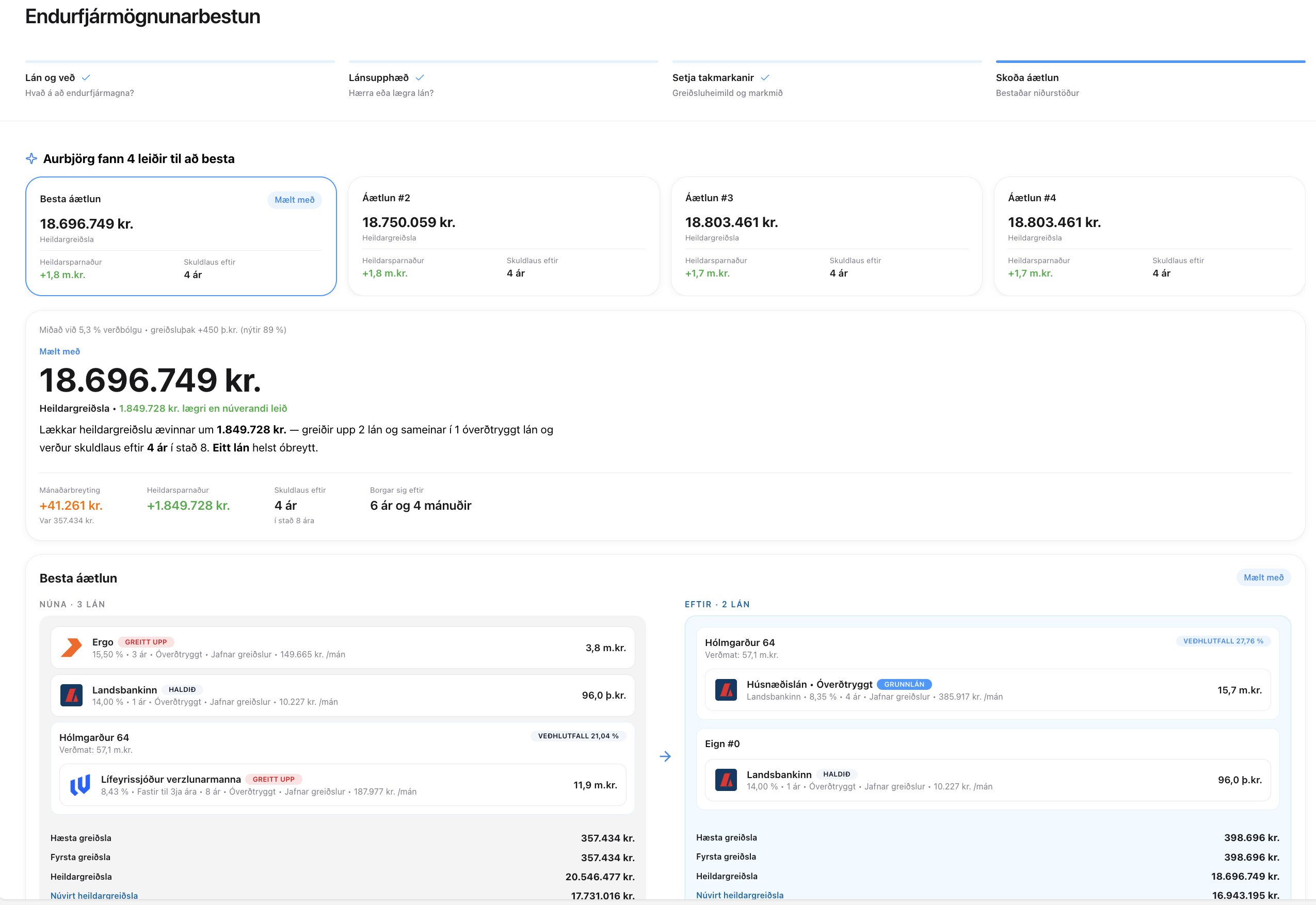1316x905 pixels.
Task: Click the Landsbankinn logo in the NÚNA loan list
Action: [71, 695]
